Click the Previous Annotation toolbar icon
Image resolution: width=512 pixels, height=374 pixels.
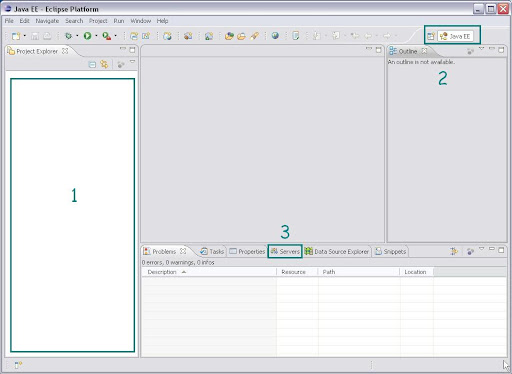click(x=336, y=36)
